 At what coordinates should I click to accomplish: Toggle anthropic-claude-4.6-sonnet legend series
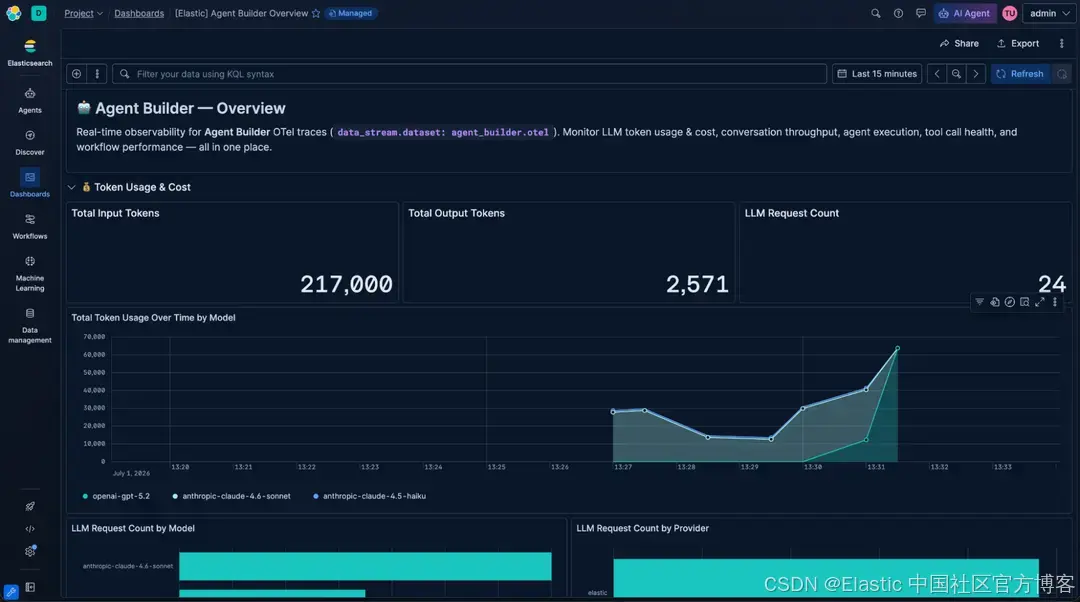(x=231, y=496)
